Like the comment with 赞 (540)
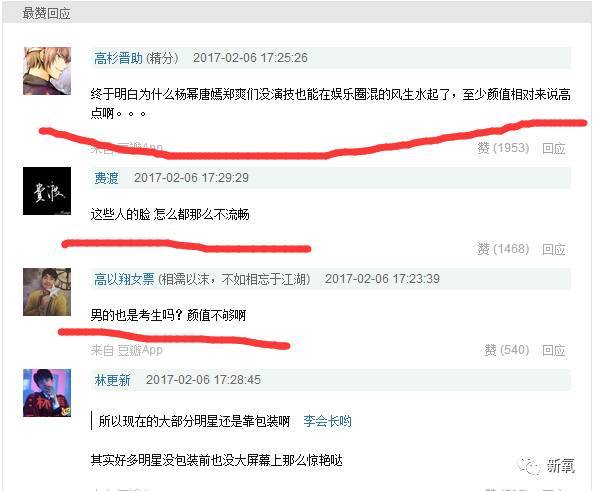Viewport: 593px width, 491px height. click(507, 350)
